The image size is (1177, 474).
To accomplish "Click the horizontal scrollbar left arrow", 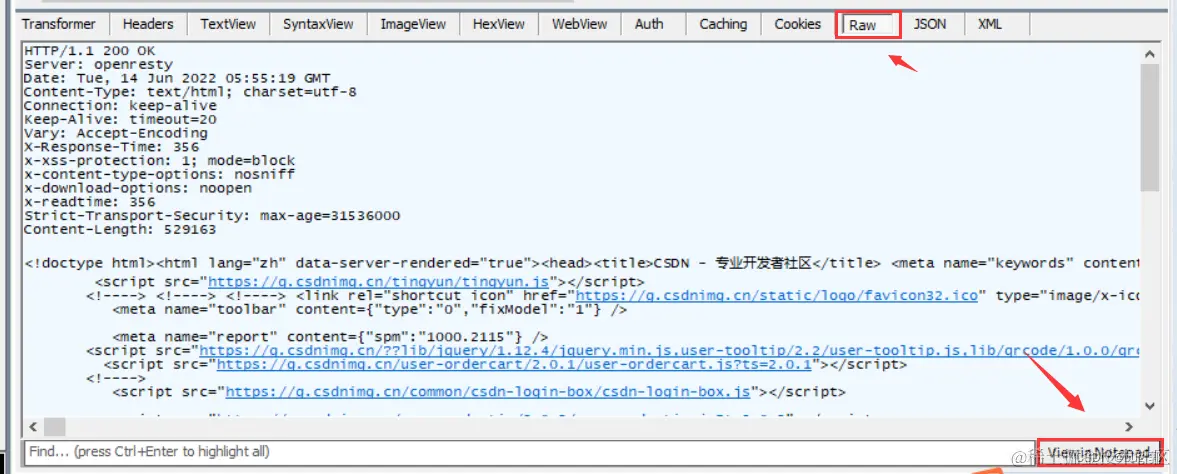I will 33,426.
